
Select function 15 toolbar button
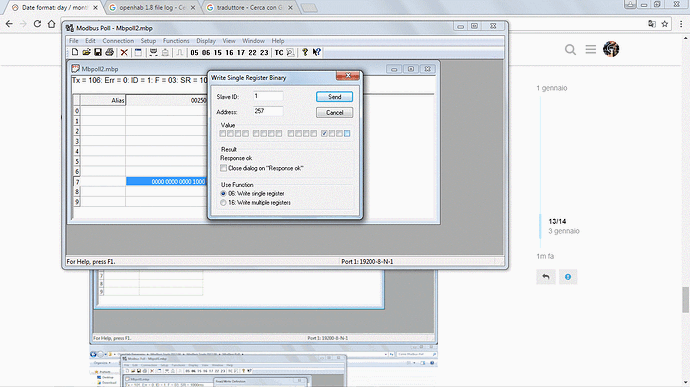(218, 52)
